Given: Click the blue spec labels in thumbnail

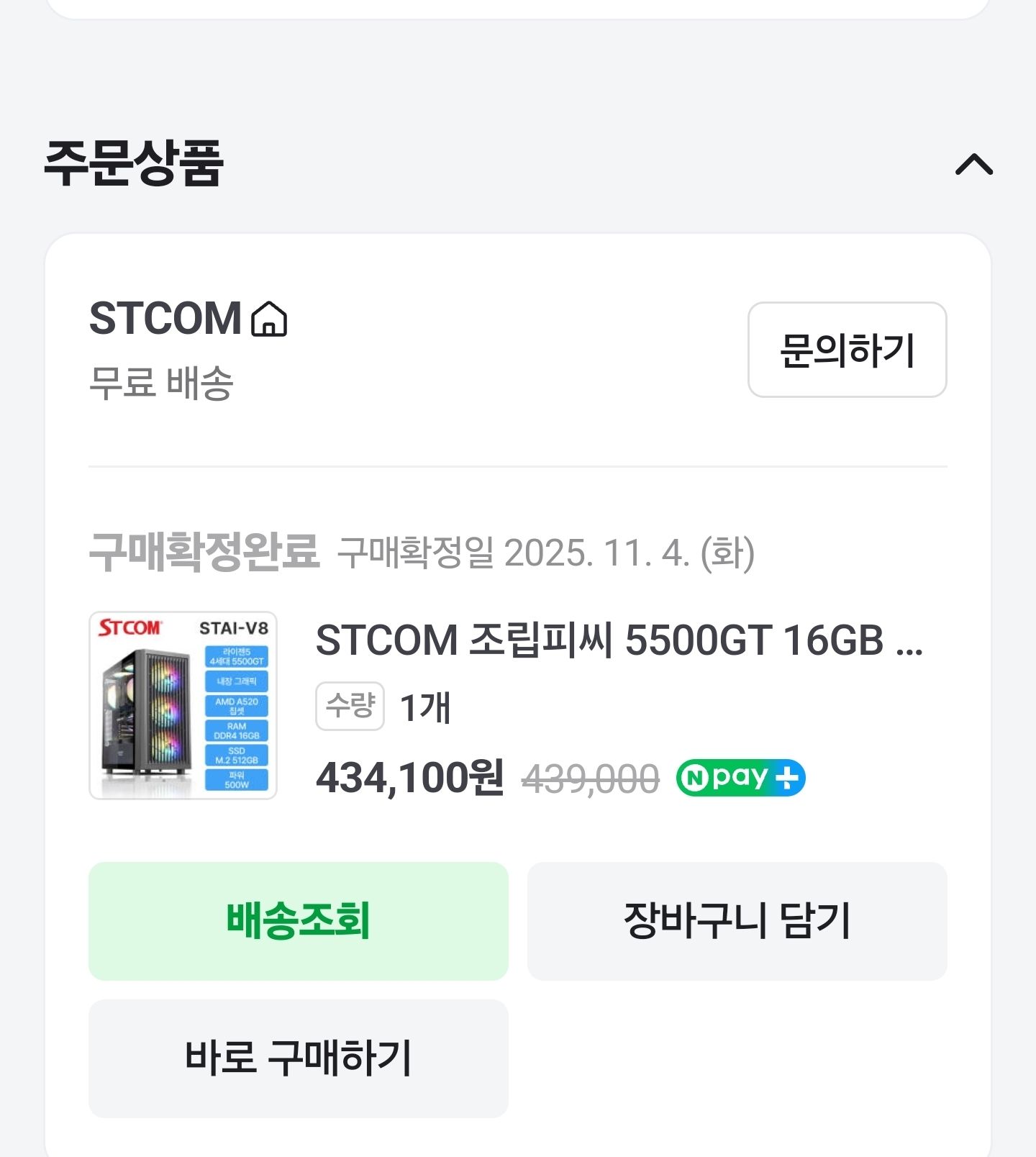Looking at the screenshot, I should pos(237,720).
